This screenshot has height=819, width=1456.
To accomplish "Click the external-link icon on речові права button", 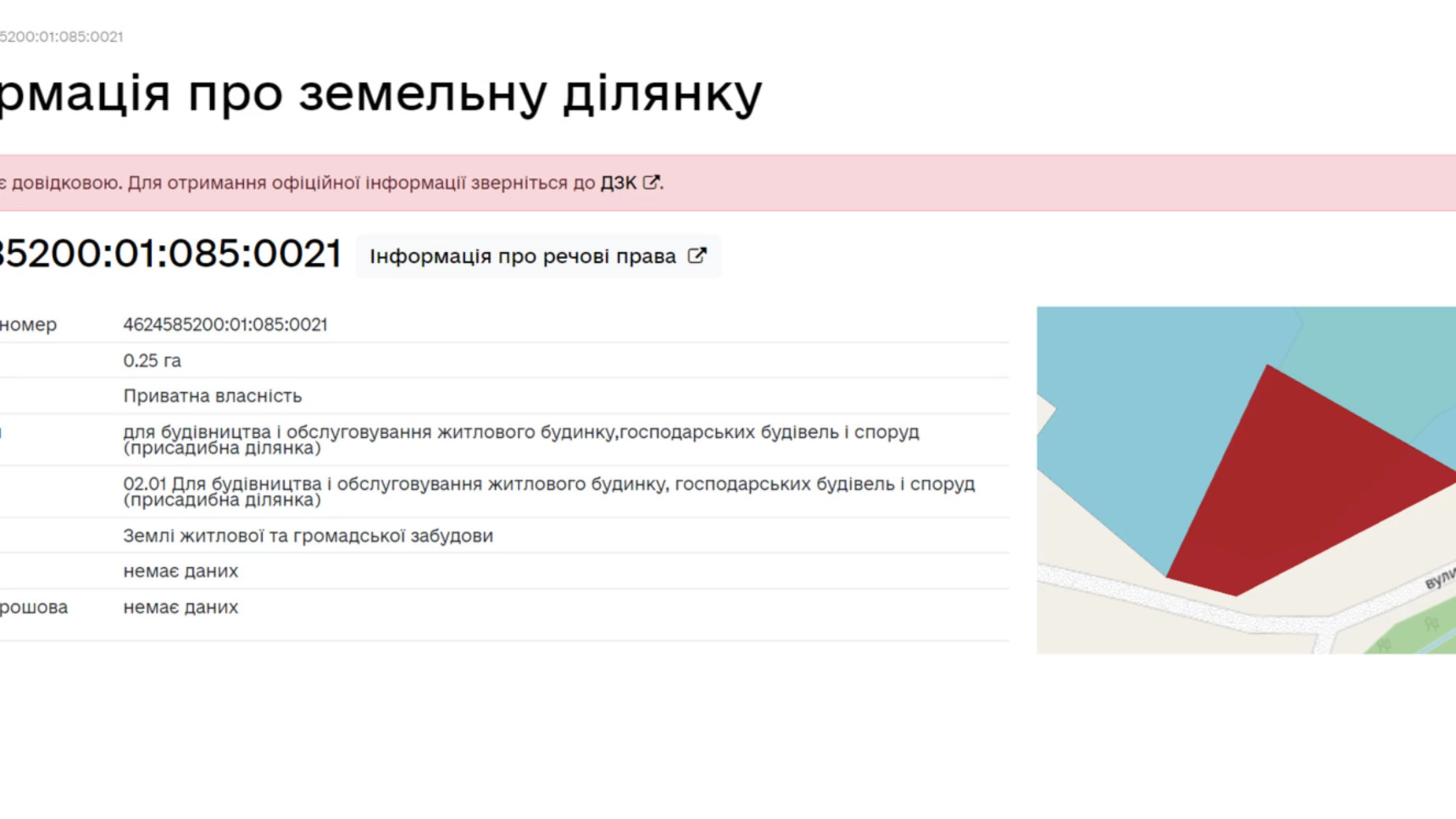I will (697, 256).
